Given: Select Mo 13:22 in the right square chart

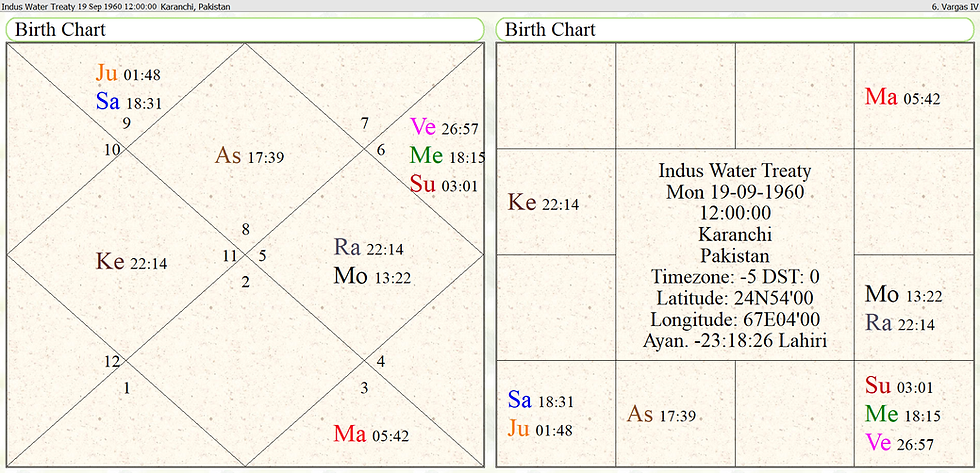Looking at the screenshot, I should pos(903,294).
